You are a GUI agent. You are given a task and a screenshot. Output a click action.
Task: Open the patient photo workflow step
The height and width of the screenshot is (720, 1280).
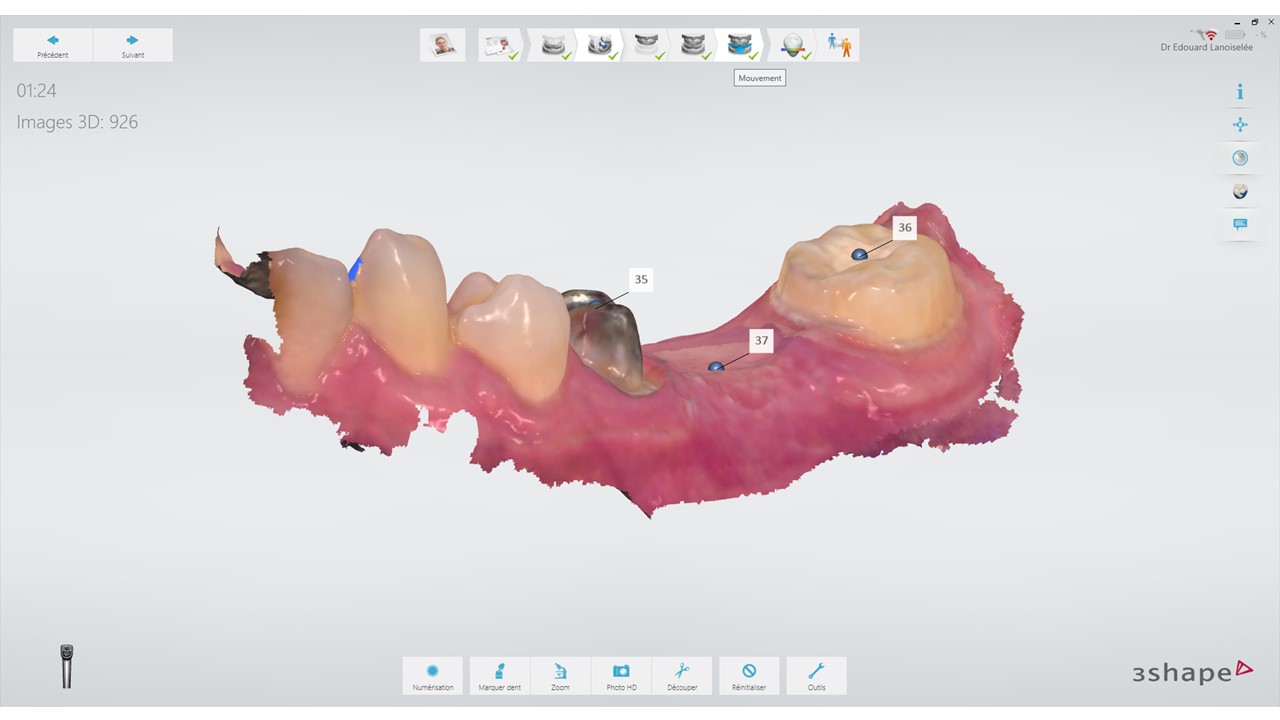click(442, 45)
